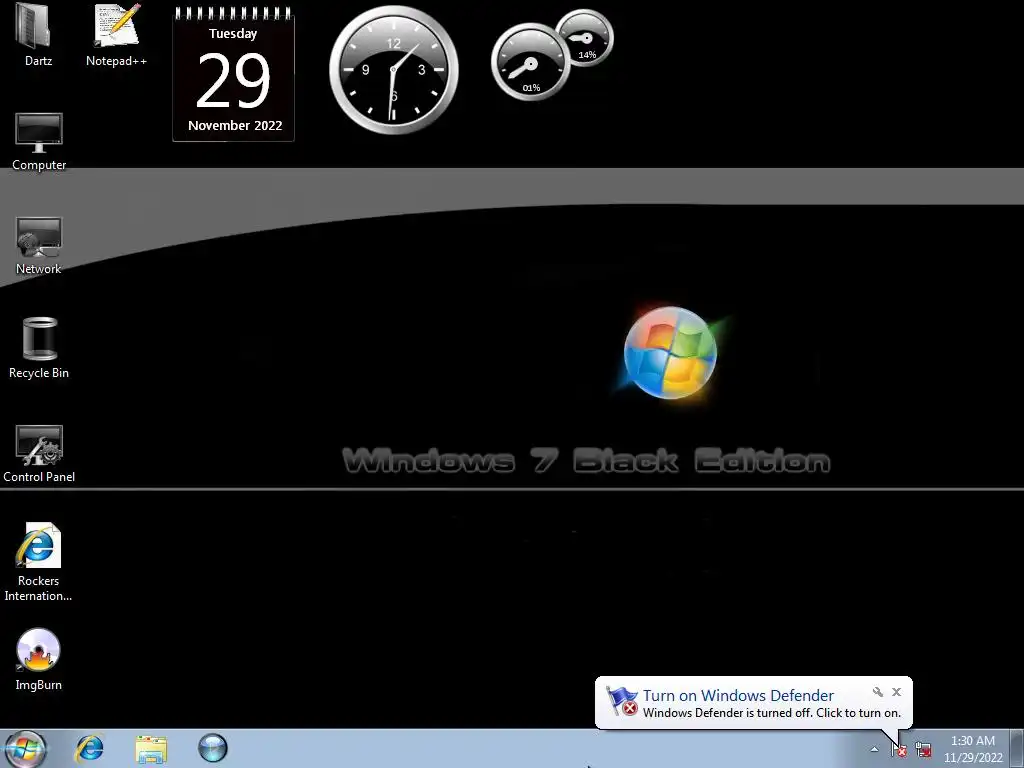Viewport: 1024px width, 768px height.
Task: Close the Windows Defender notification balloon
Action: click(897, 692)
